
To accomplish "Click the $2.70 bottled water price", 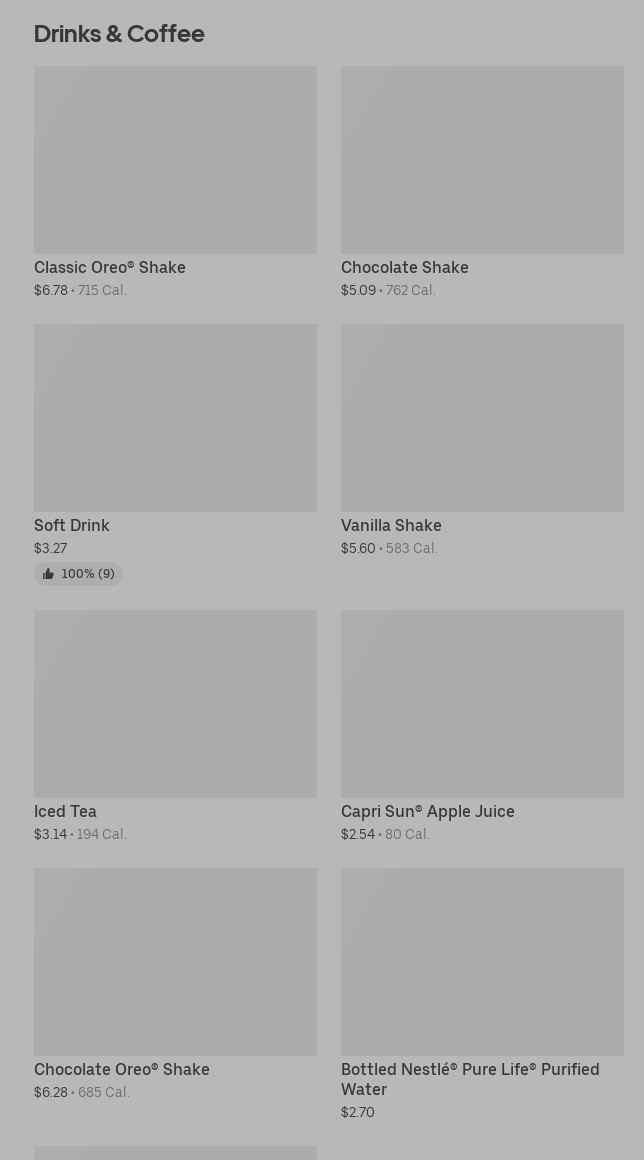I will (x=358, y=1113).
